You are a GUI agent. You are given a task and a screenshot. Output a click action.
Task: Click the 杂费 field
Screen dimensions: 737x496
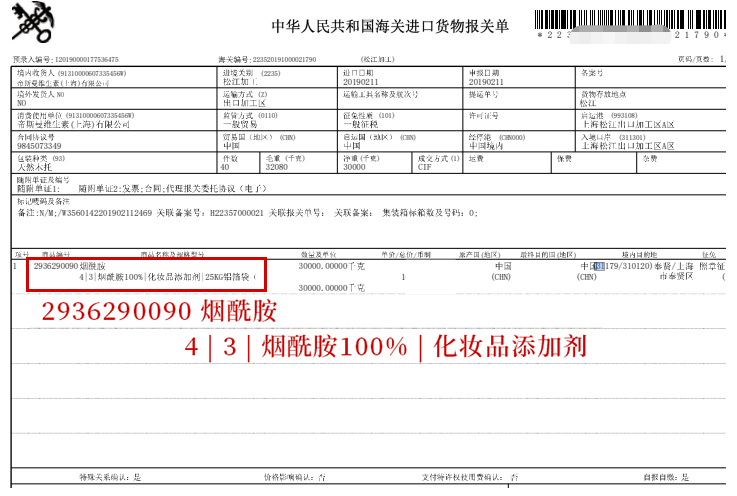pos(682,163)
